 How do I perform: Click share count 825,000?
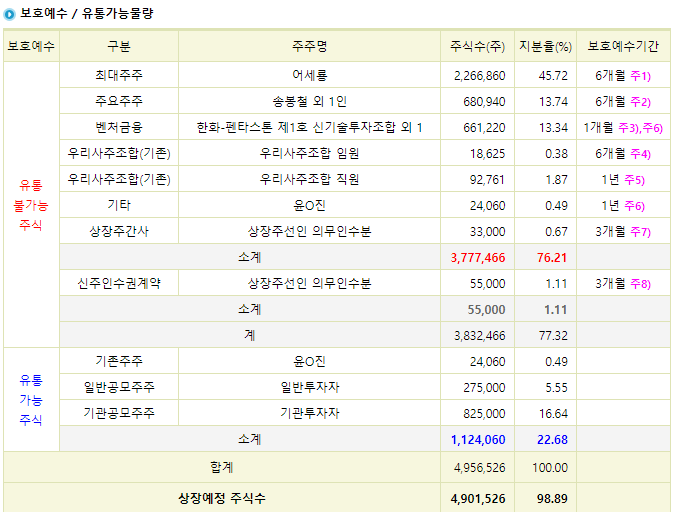(x=484, y=414)
